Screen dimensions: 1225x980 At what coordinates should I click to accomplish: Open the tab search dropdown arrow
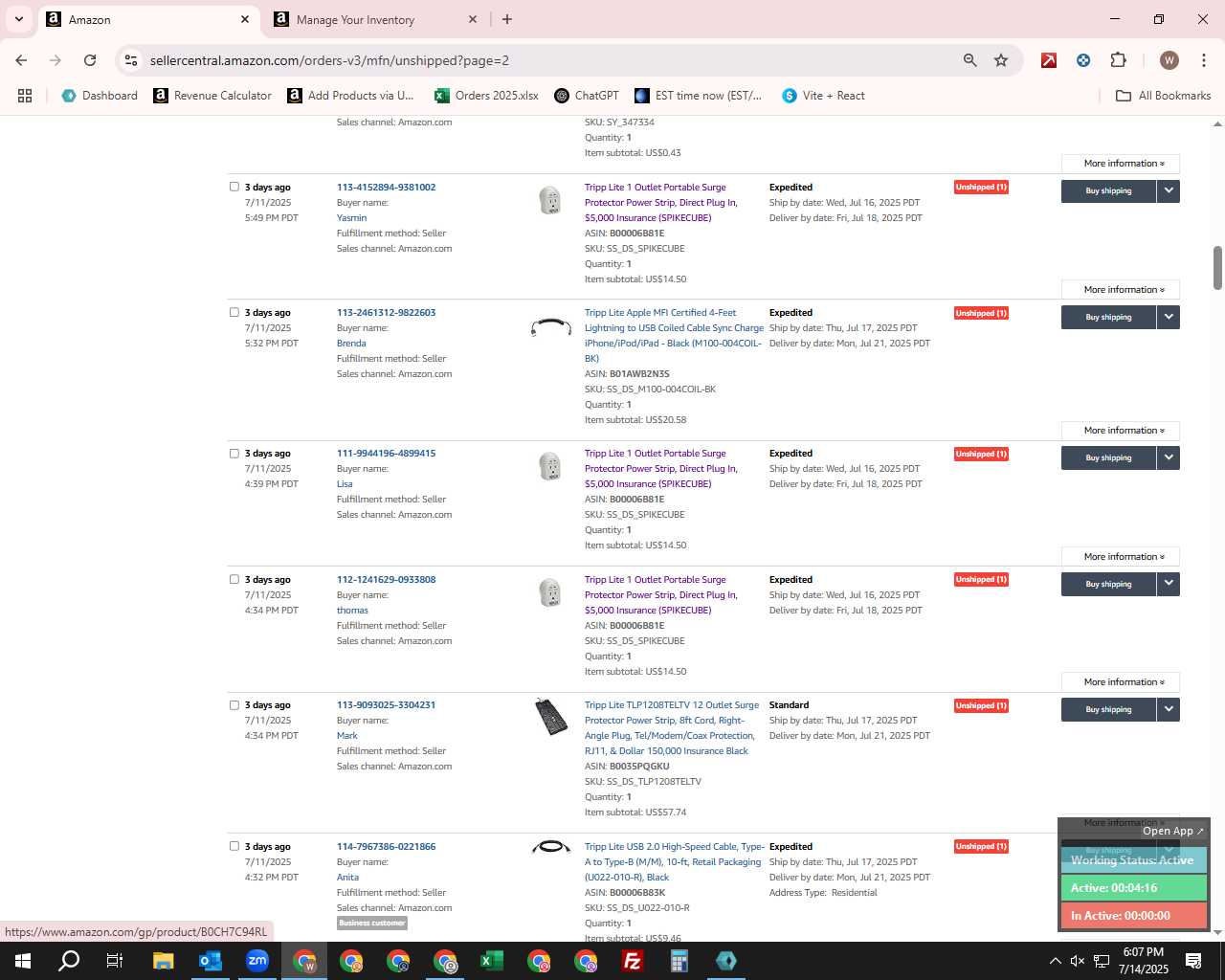18,19
